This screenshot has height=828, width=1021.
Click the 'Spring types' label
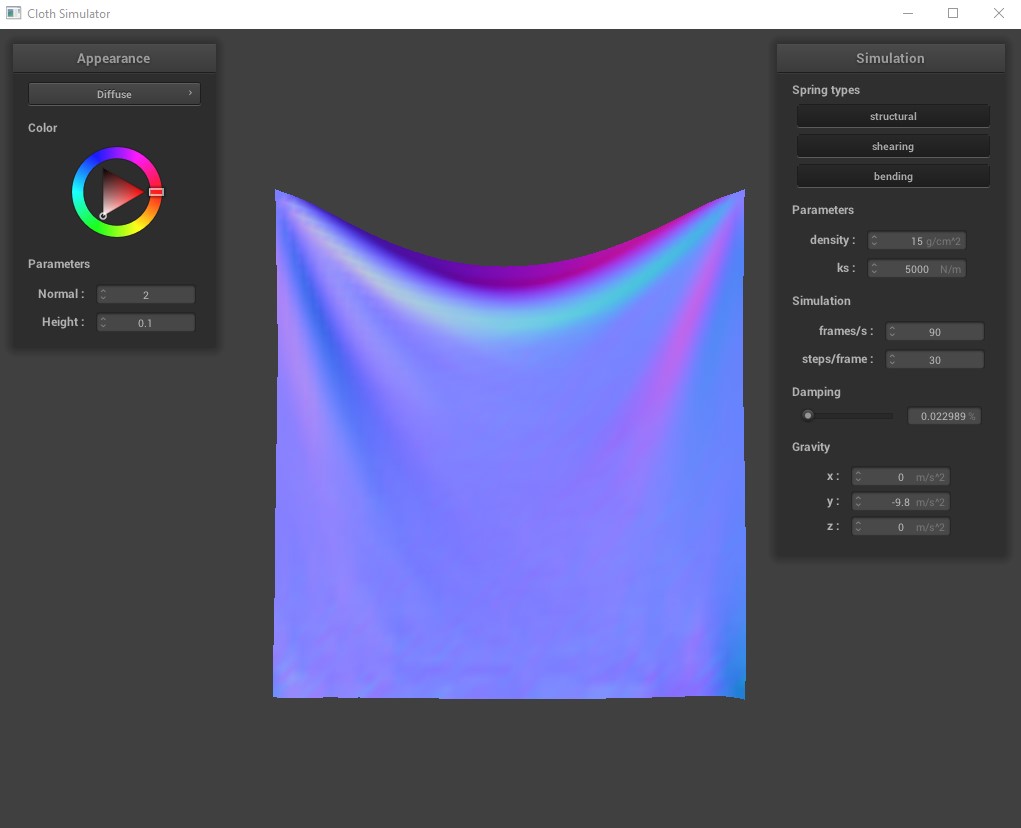pos(826,90)
